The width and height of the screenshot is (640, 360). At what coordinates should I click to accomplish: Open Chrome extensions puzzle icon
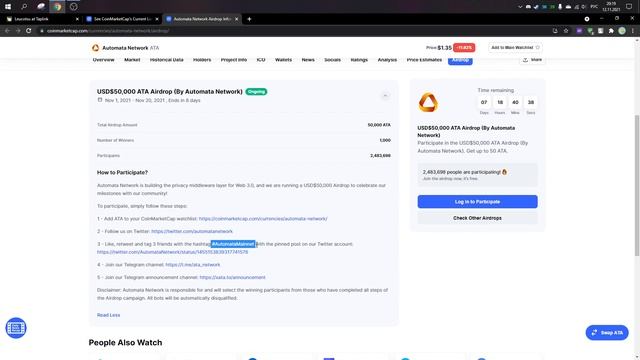[x=611, y=31]
